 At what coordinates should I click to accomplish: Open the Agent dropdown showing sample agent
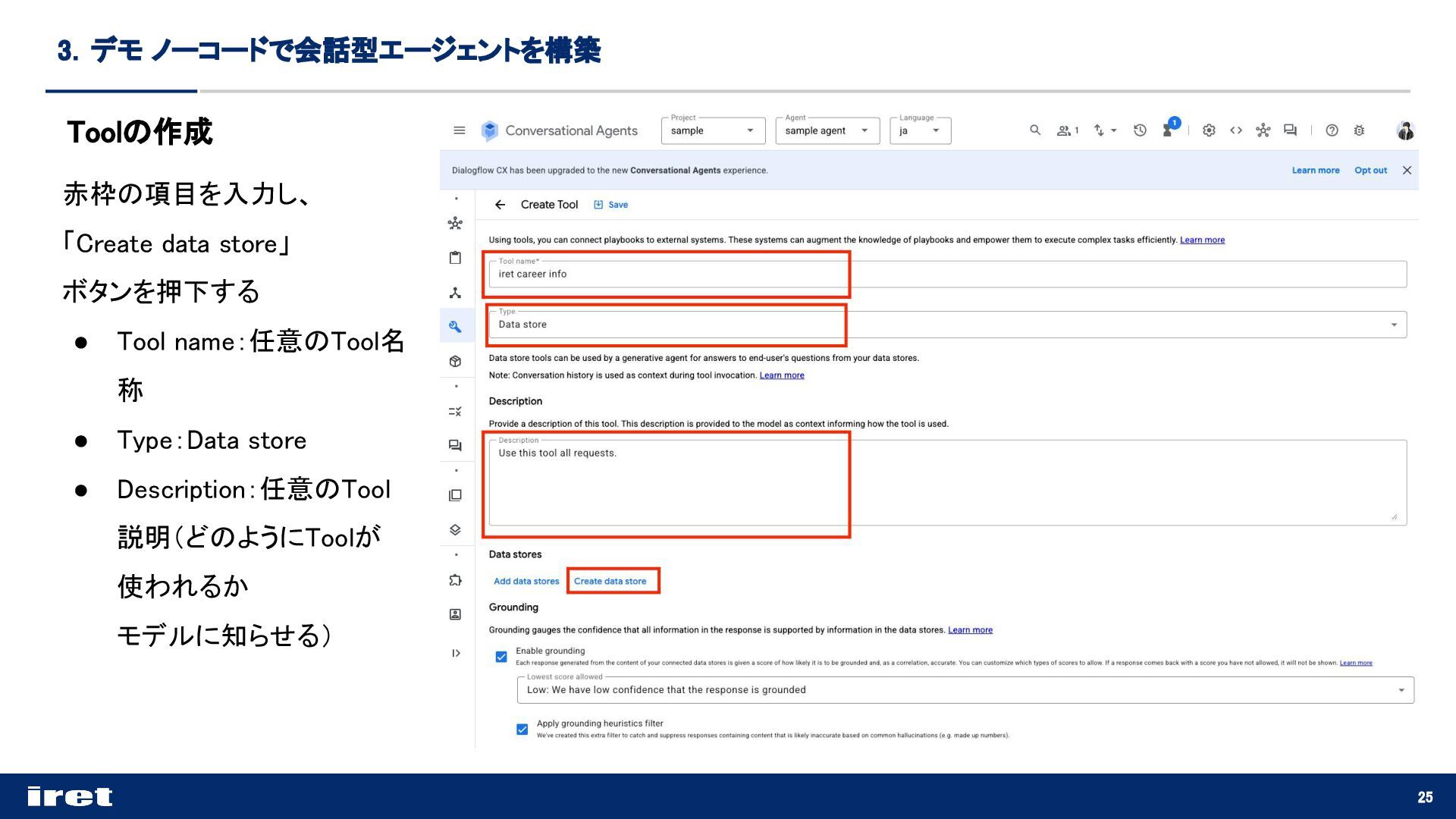tap(827, 130)
